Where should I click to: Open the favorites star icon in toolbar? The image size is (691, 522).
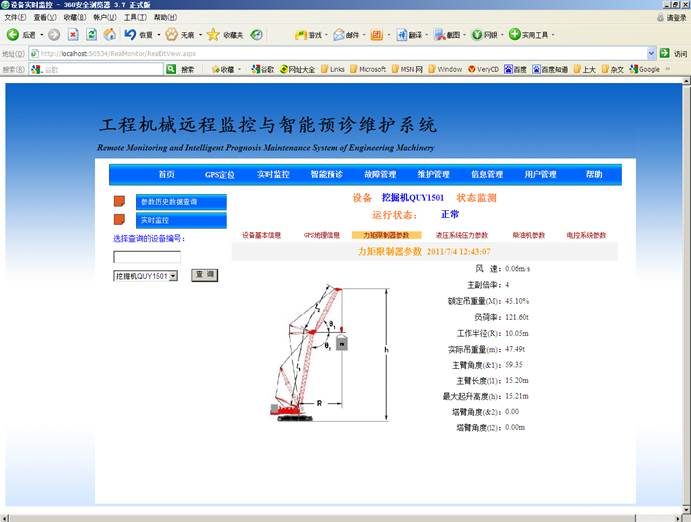click(x=213, y=34)
